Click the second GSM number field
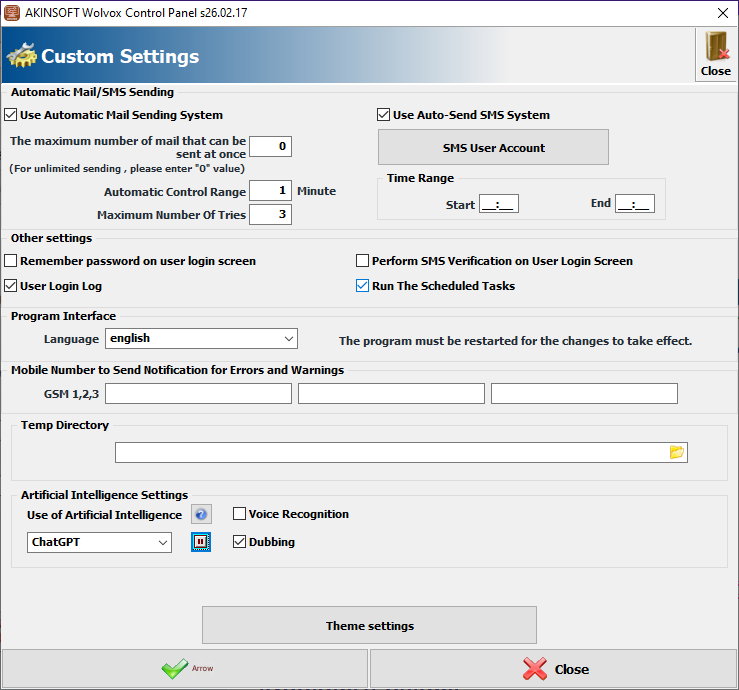 point(391,394)
